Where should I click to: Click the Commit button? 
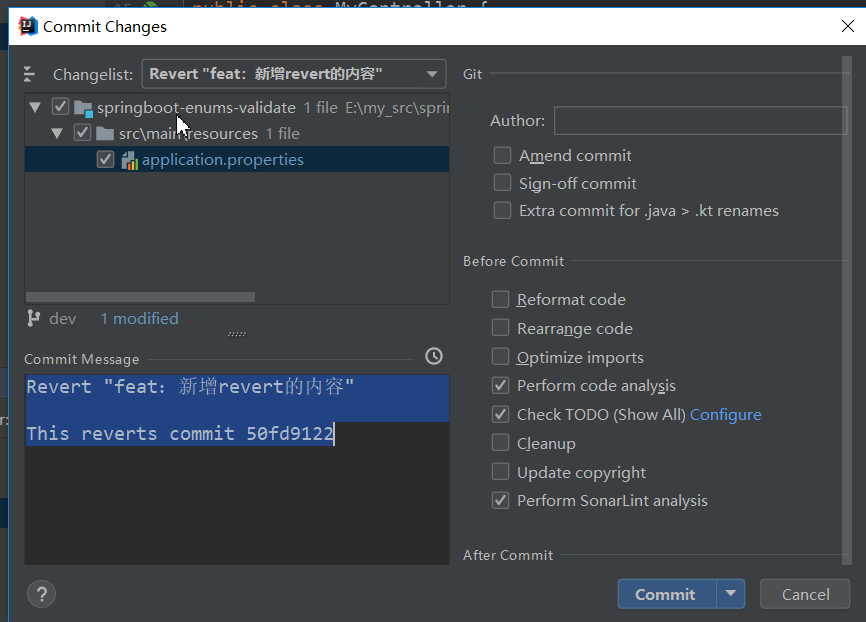[665, 594]
